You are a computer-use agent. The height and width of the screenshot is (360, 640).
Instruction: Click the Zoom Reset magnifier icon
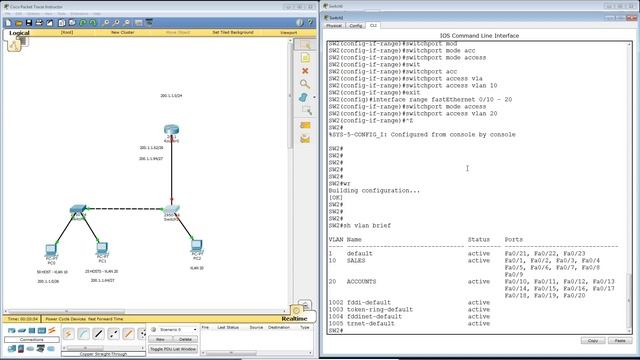pos(116,23)
